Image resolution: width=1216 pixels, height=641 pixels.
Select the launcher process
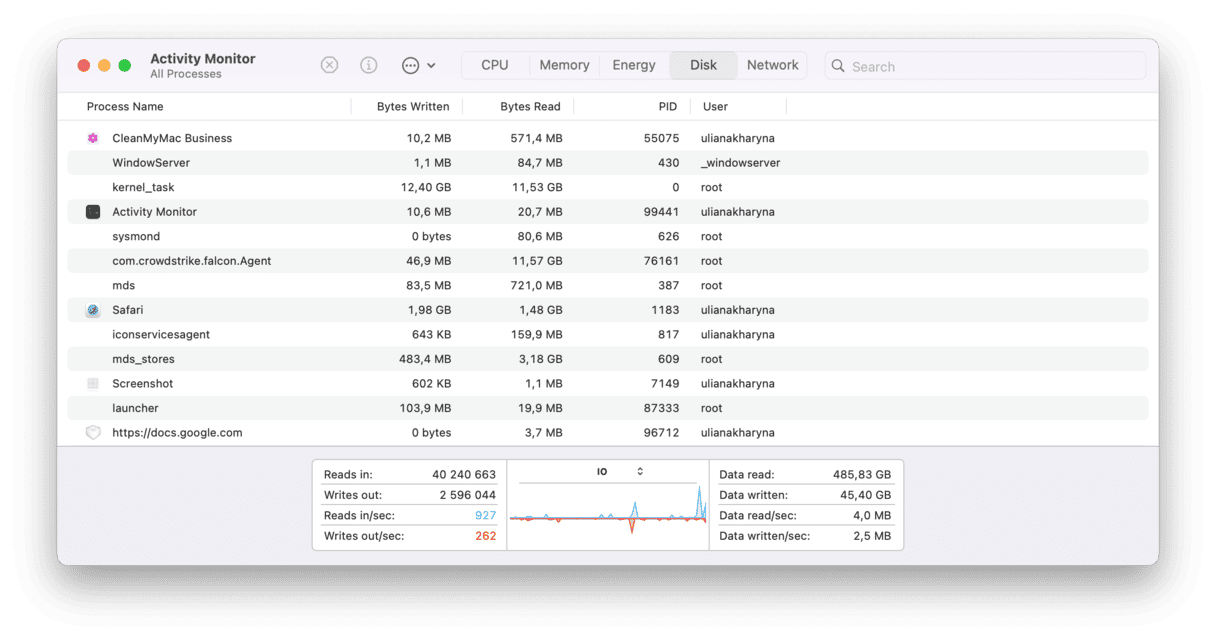(x=135, y=408)
